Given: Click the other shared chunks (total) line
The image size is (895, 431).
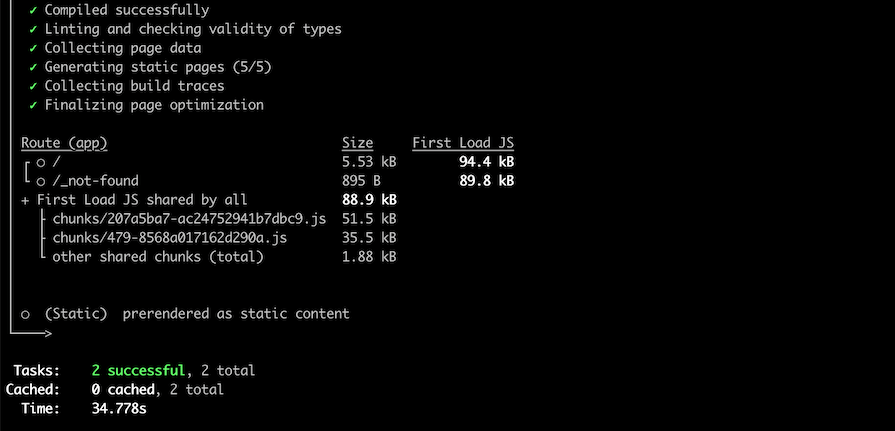Looking at the screenshot, I should pyautogui.click(x=158, y=257).
